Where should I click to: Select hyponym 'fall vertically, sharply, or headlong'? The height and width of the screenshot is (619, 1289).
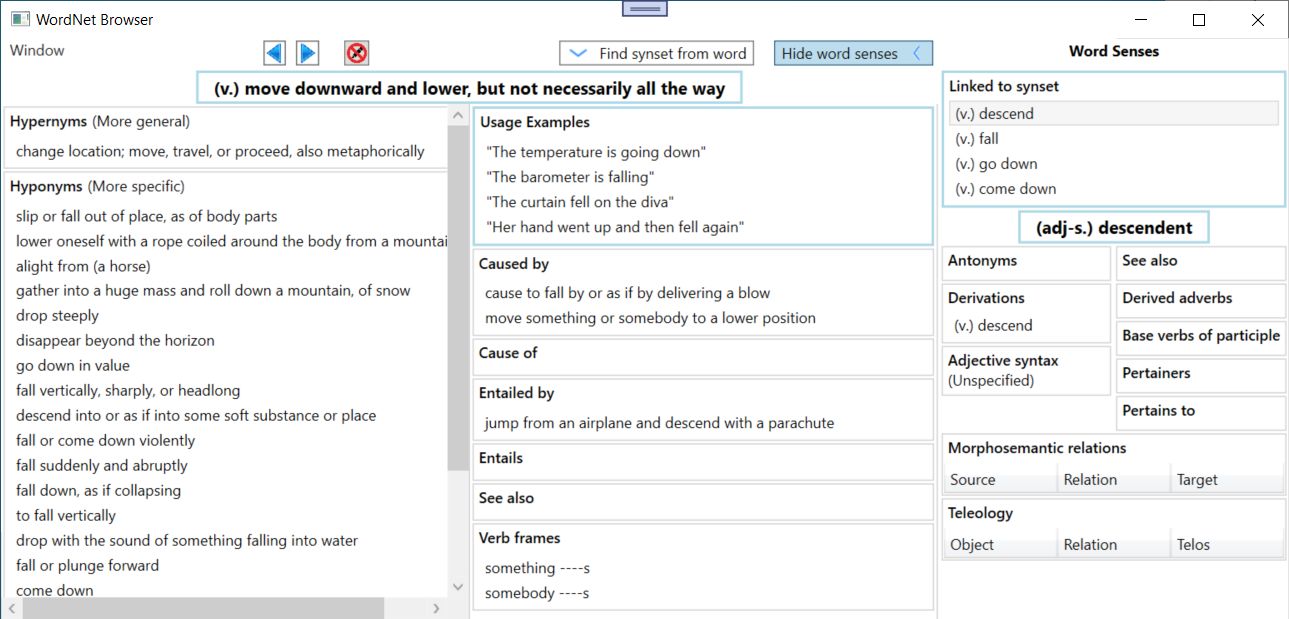point(128,391)
